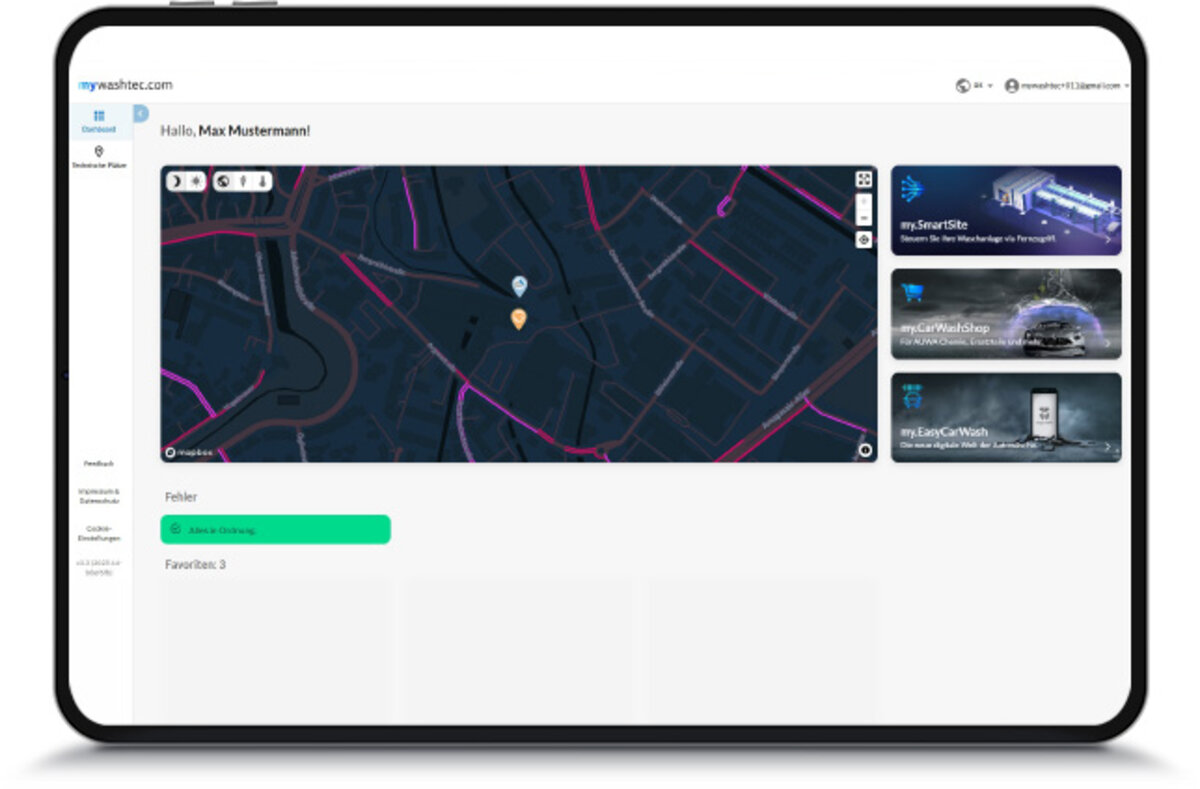This screenshot has height=789, width=1200.
Task: Open the my.EasyCarWash card
Action: point(1006,418)
